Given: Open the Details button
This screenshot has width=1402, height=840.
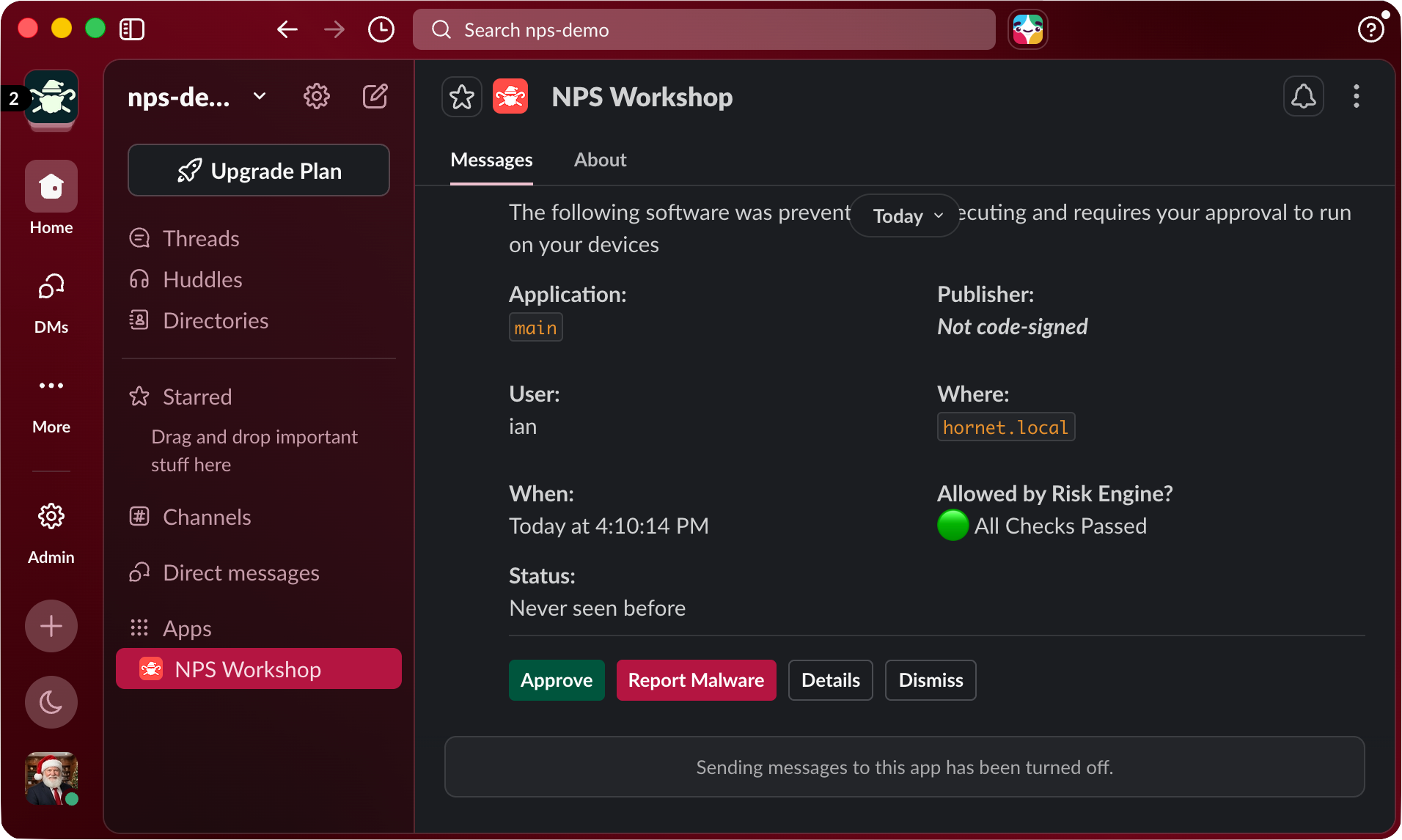Looking at the screenshot, I should coord(831,680).
